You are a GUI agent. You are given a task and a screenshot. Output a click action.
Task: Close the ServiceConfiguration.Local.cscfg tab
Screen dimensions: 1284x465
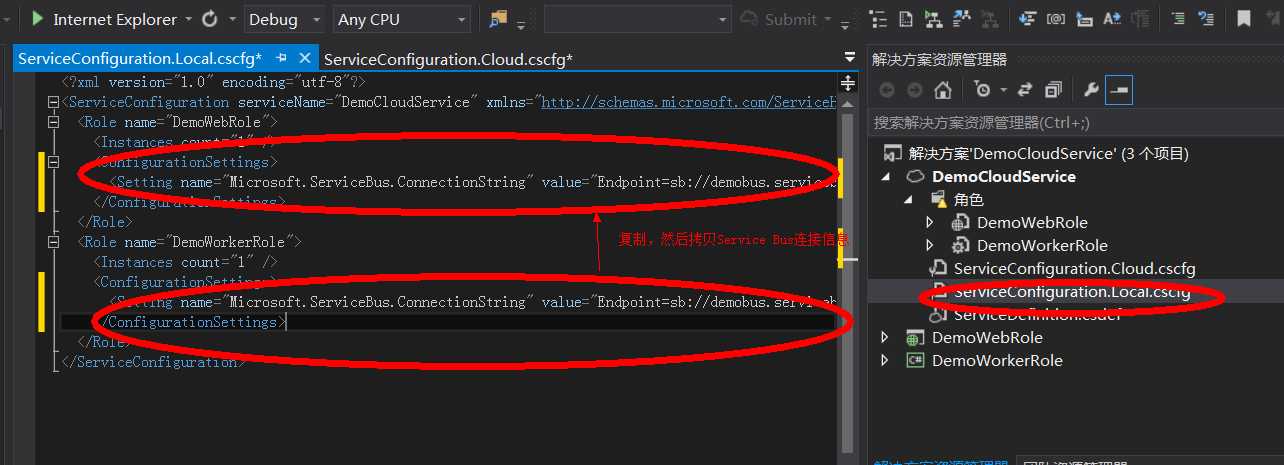point(305,59)
